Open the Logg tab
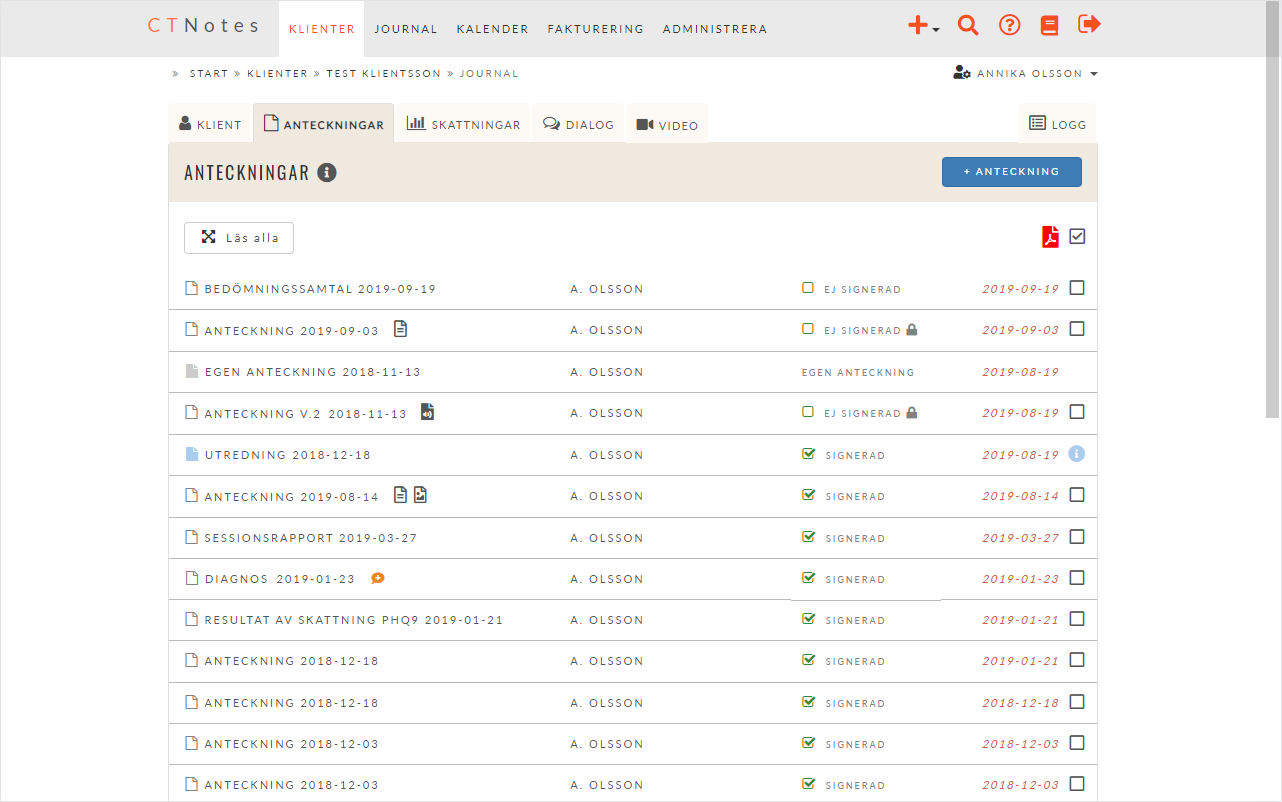 click(1057, 124)
